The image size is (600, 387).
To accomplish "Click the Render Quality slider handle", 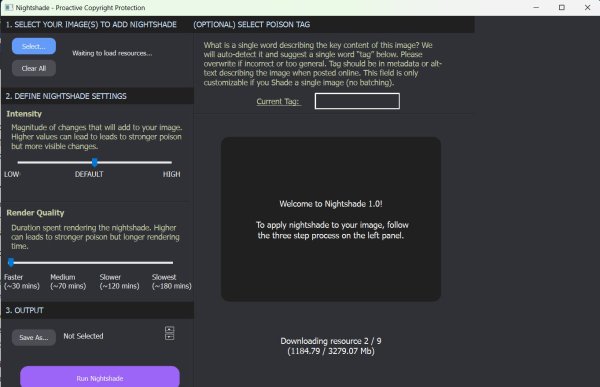I will click(x=11, y=262).
